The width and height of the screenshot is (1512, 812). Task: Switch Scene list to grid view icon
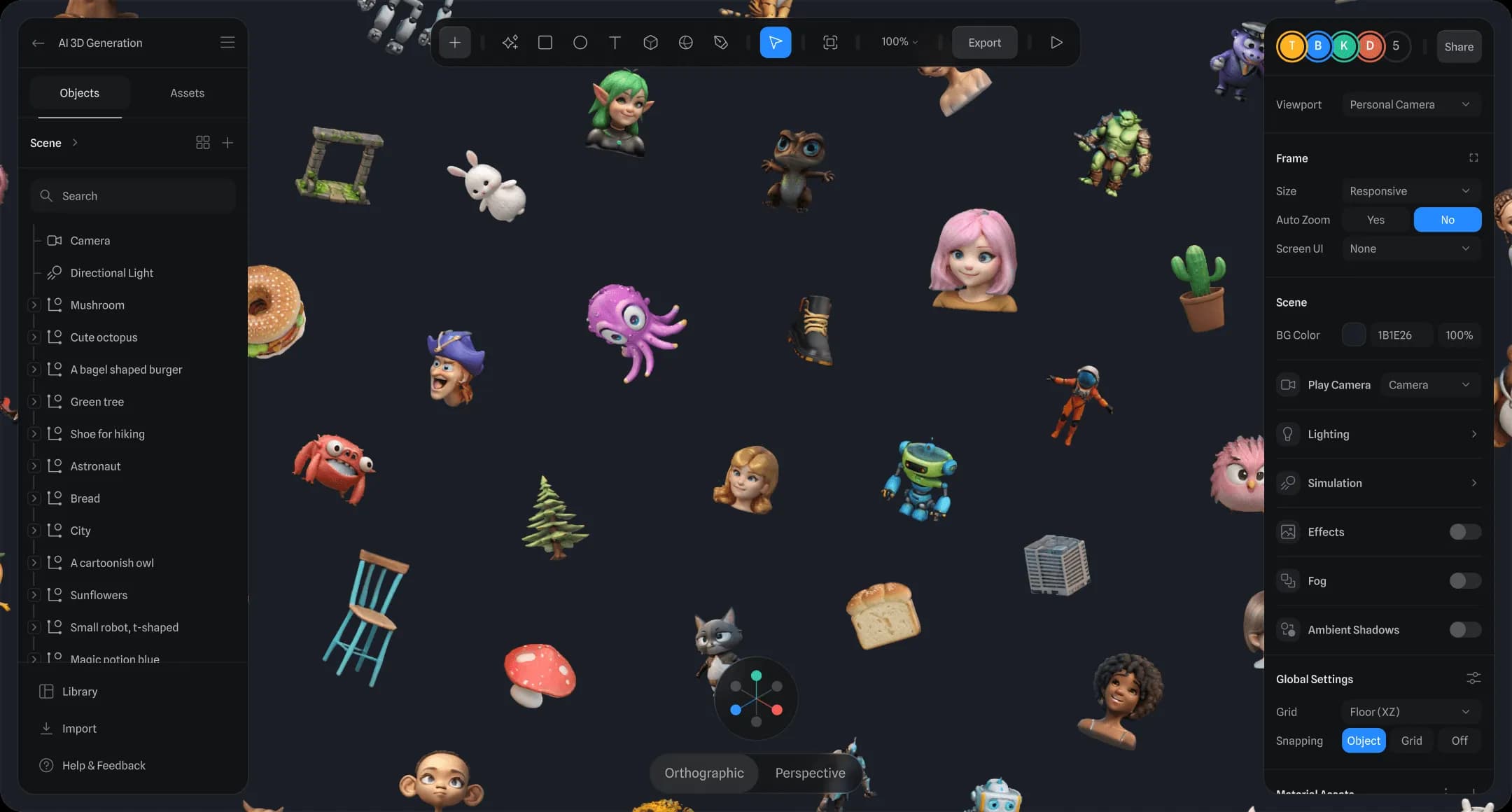pos(203,143)
